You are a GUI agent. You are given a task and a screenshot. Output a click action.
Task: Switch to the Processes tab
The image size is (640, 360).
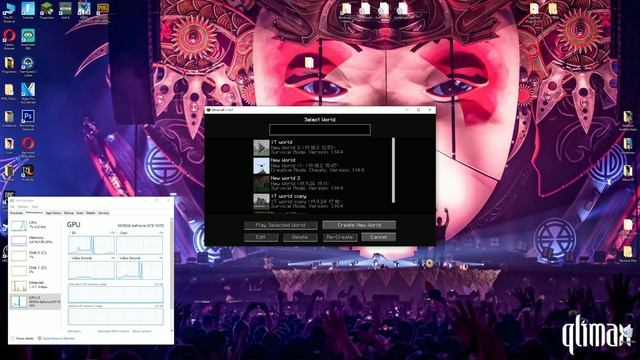point(16,213)
